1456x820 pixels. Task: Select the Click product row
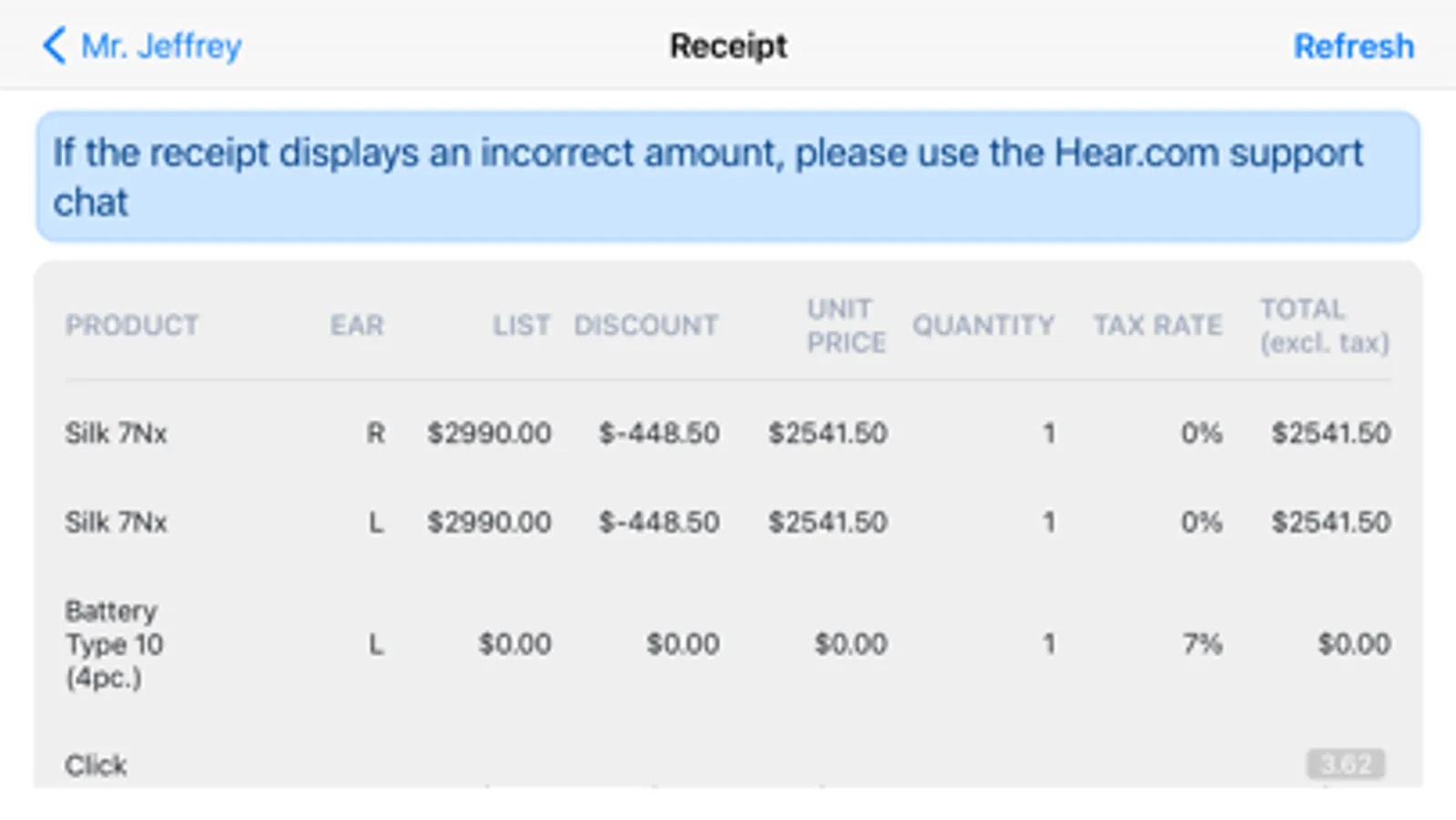pos(96,765)
